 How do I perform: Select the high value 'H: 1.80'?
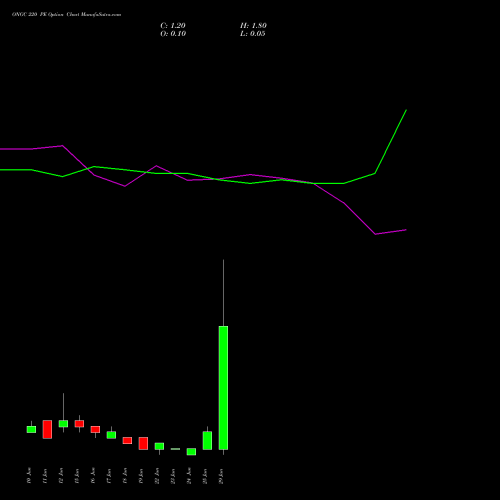coord(253,26)
